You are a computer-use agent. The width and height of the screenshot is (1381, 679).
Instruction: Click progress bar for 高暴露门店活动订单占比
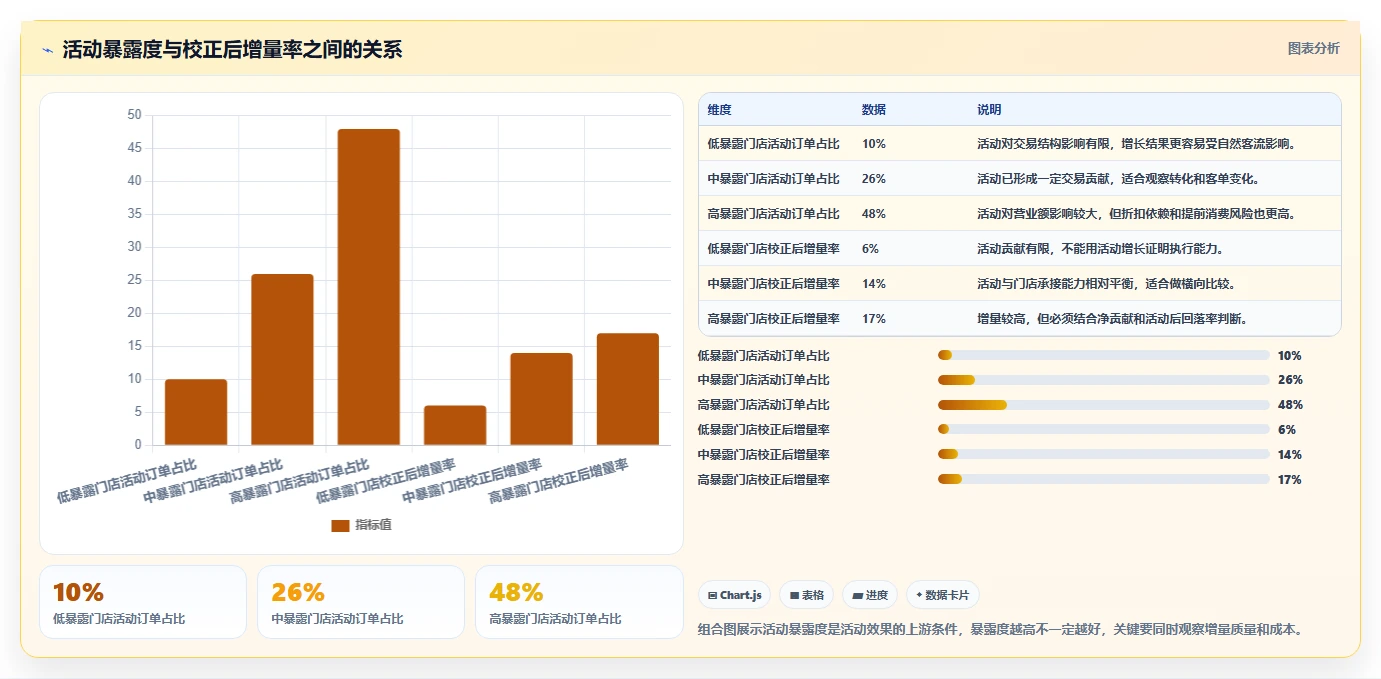pyautogui.click(x=1104, y=405)
